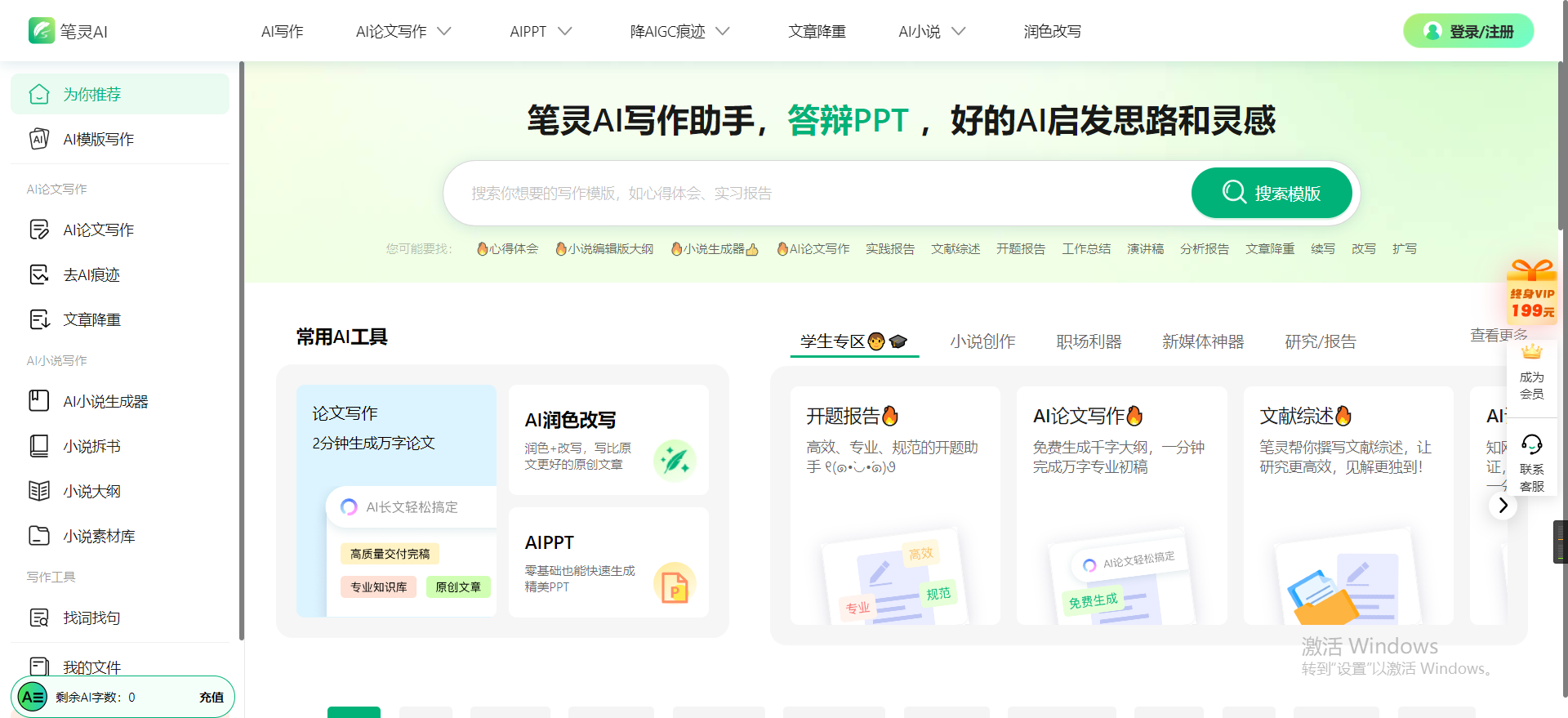Open AI小说生成器 sidebar icon
The width and height of the screenshot is (1568, 718).
(39, 401)
